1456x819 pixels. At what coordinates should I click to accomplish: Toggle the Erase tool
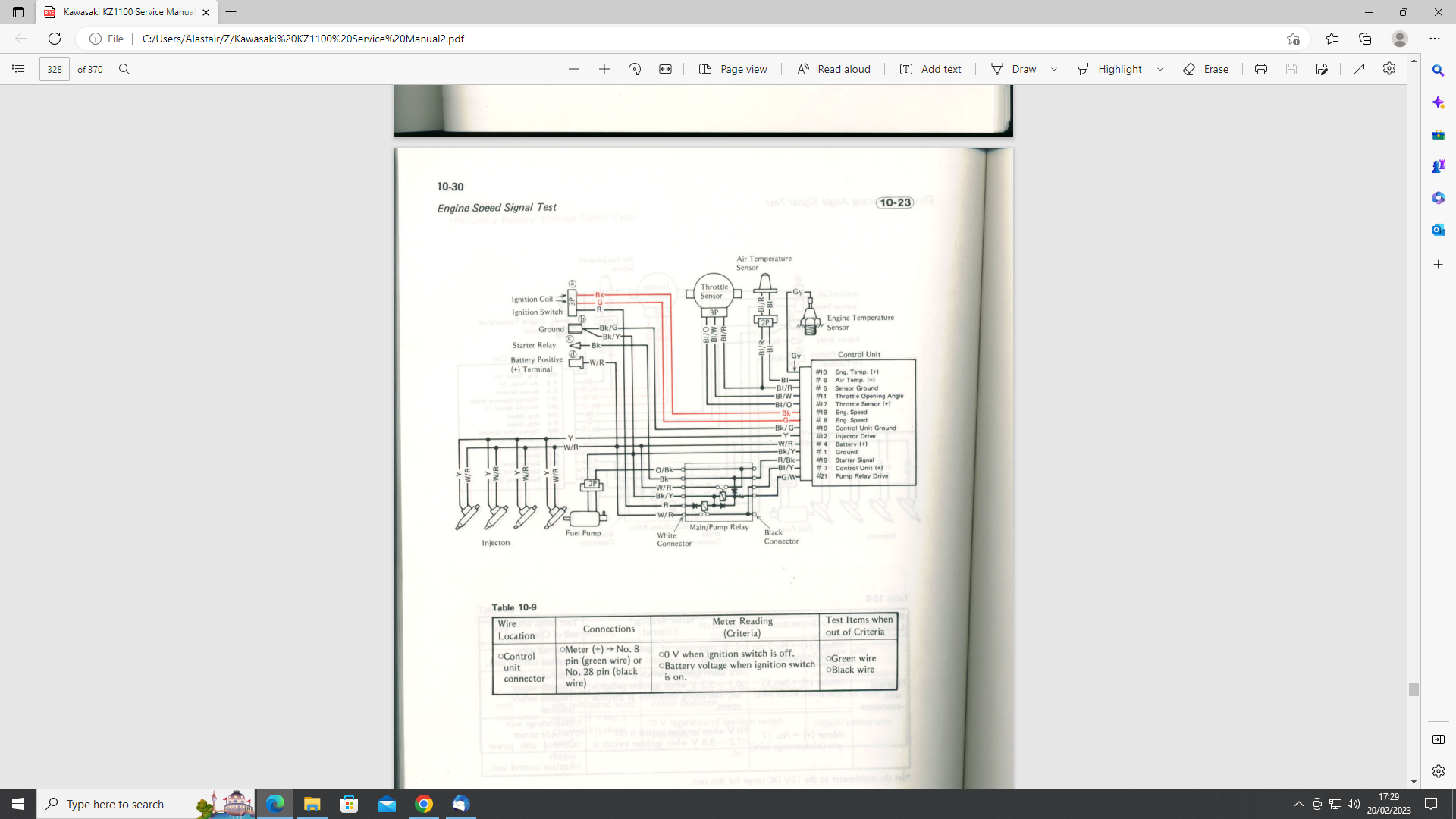[x=1206, y=69]
